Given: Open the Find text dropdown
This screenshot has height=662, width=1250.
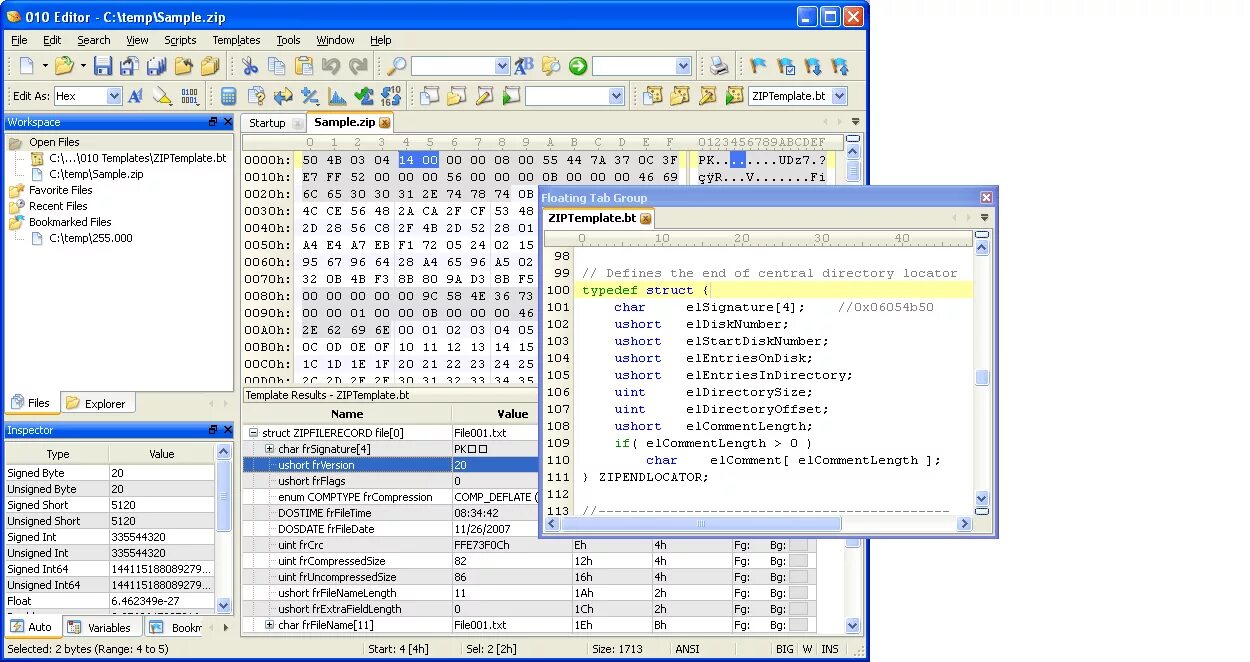Looking at the screenshot, I should pyautogui.click(x=502, y=66).
